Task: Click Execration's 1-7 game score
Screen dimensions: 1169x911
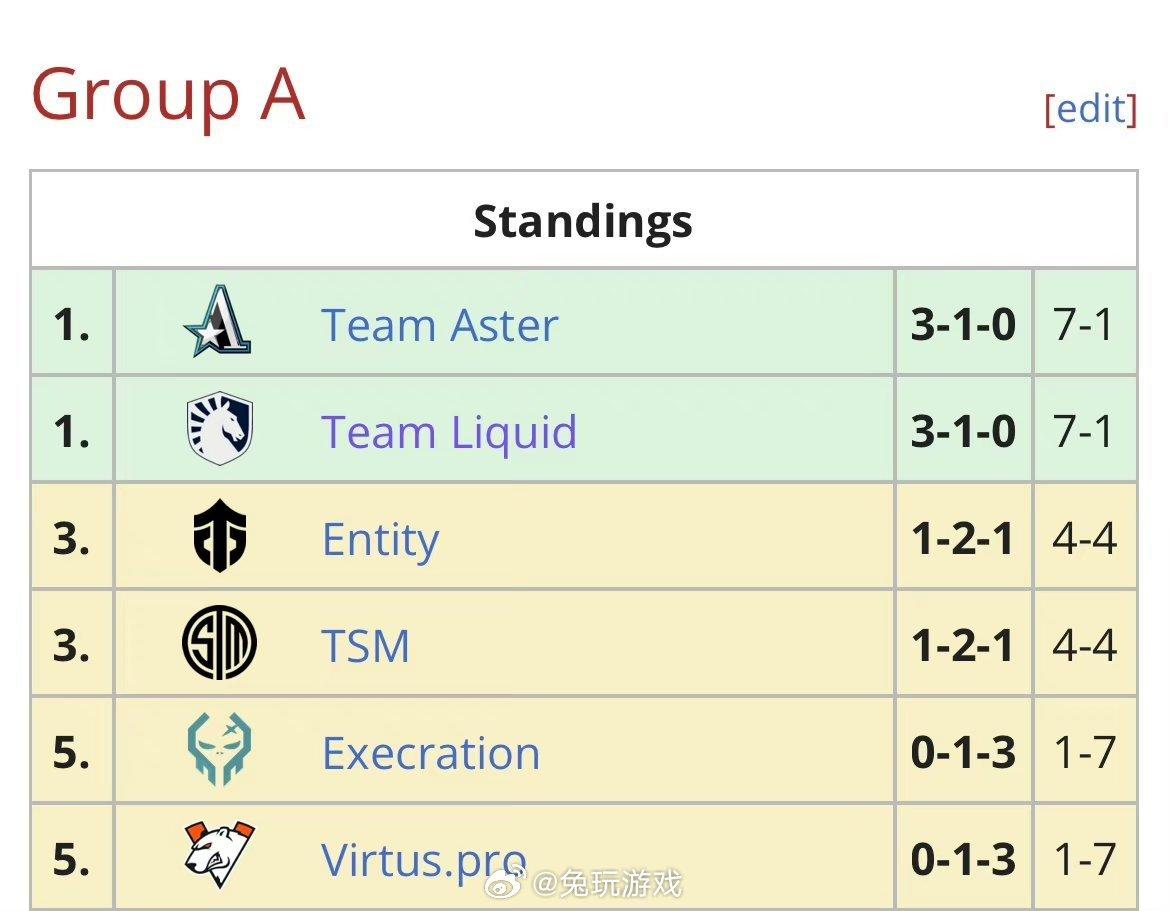Action: [1083, 754]
